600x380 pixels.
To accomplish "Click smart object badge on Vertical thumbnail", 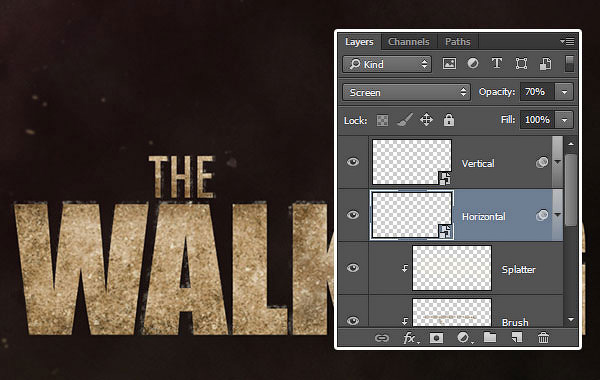I will coord(444,178).
